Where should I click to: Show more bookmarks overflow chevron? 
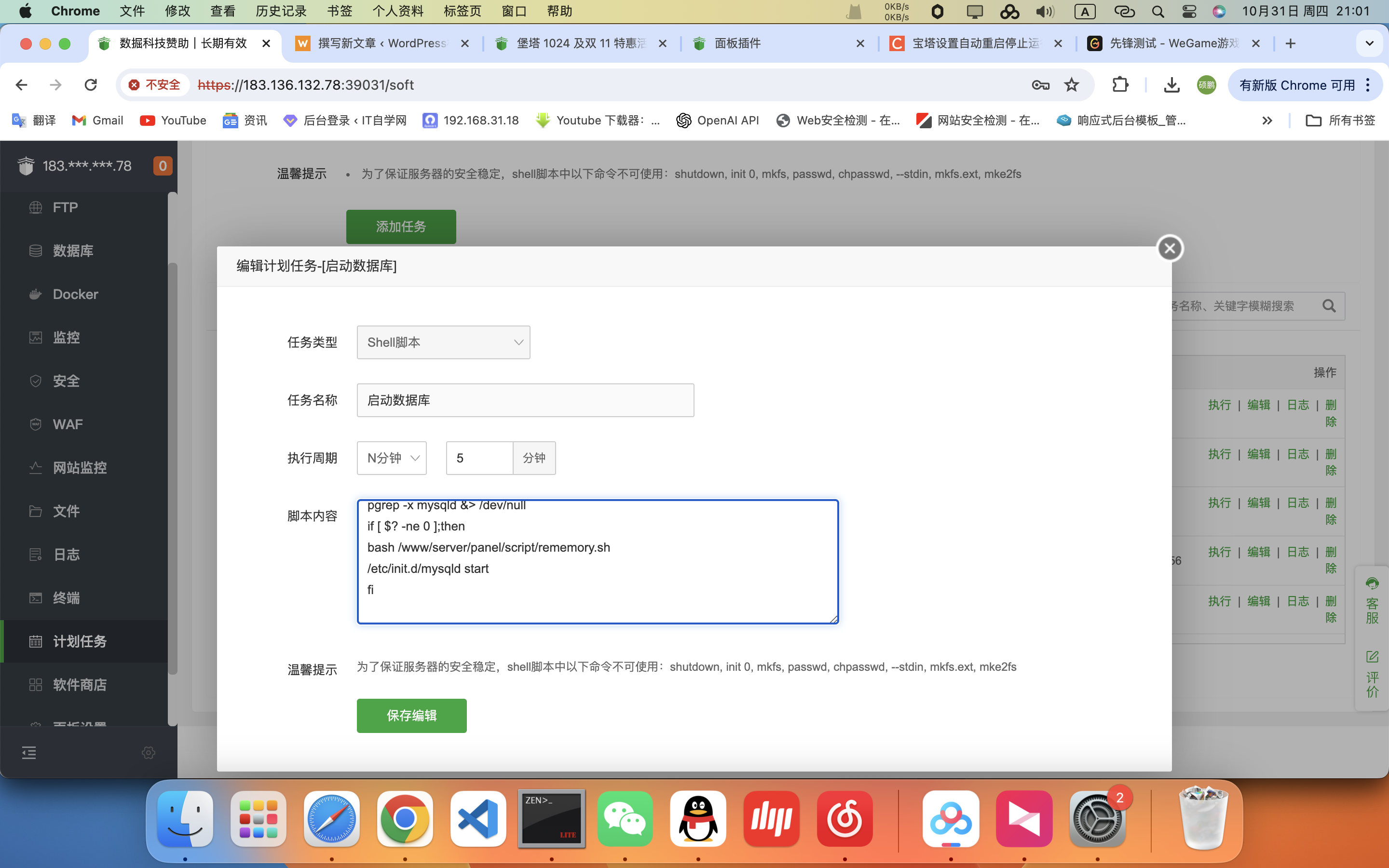pyautogui.click(x=1267, y=121)
